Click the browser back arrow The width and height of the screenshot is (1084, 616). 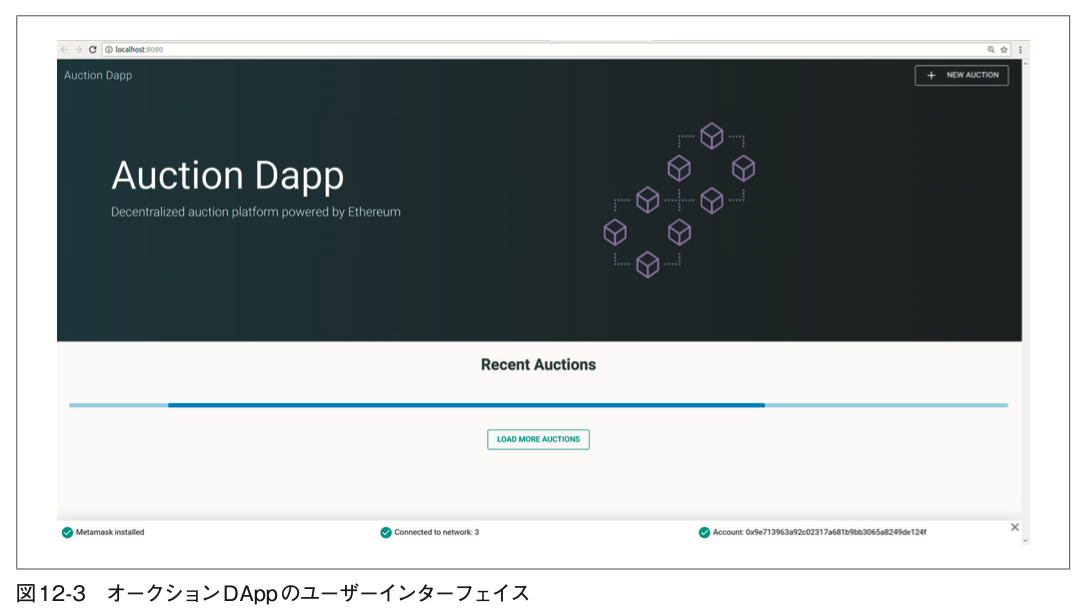click(64, 50)
